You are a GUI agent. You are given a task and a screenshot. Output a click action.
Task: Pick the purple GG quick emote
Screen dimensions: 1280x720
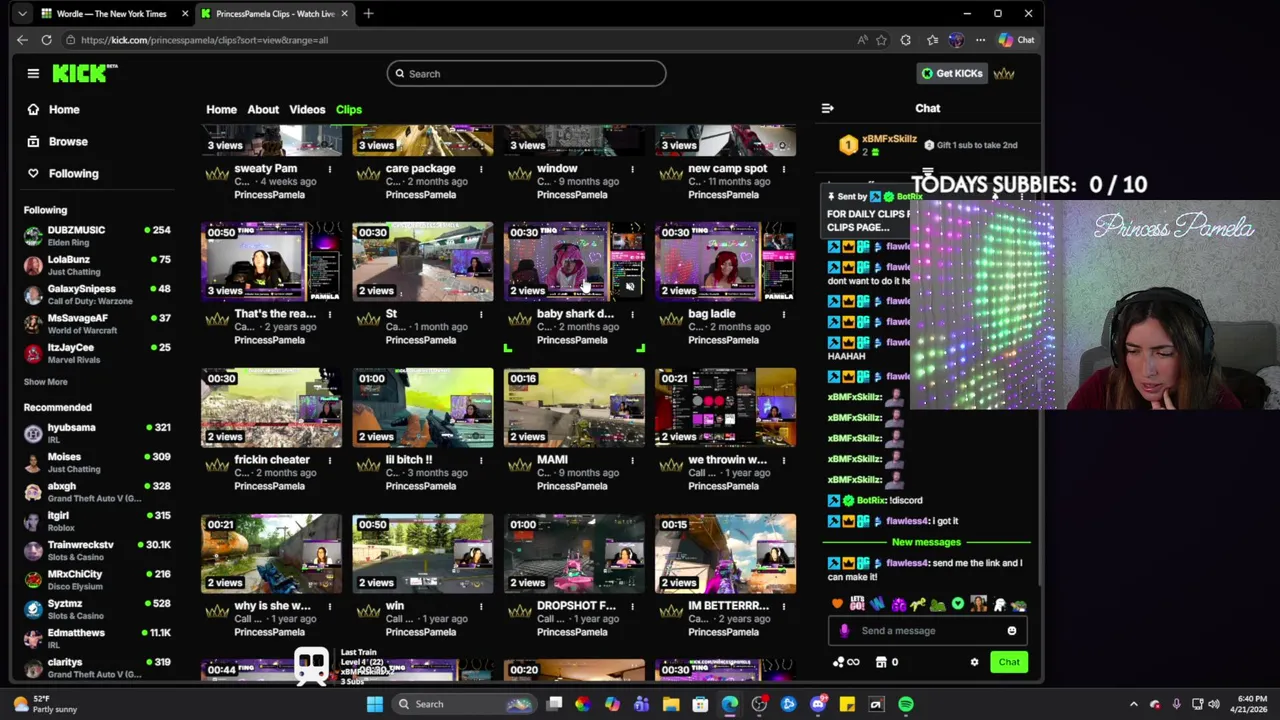click(x=898, y=604)
